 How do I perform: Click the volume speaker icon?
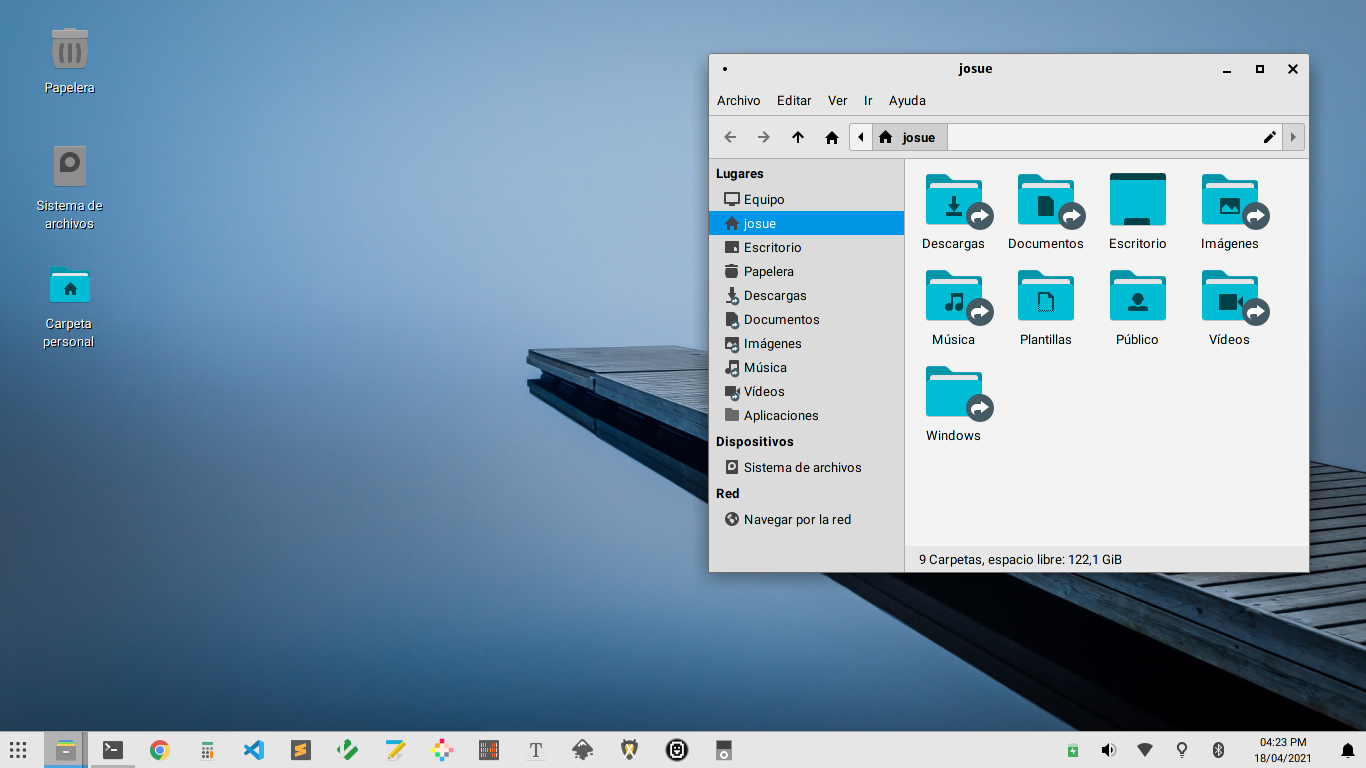1108,750
